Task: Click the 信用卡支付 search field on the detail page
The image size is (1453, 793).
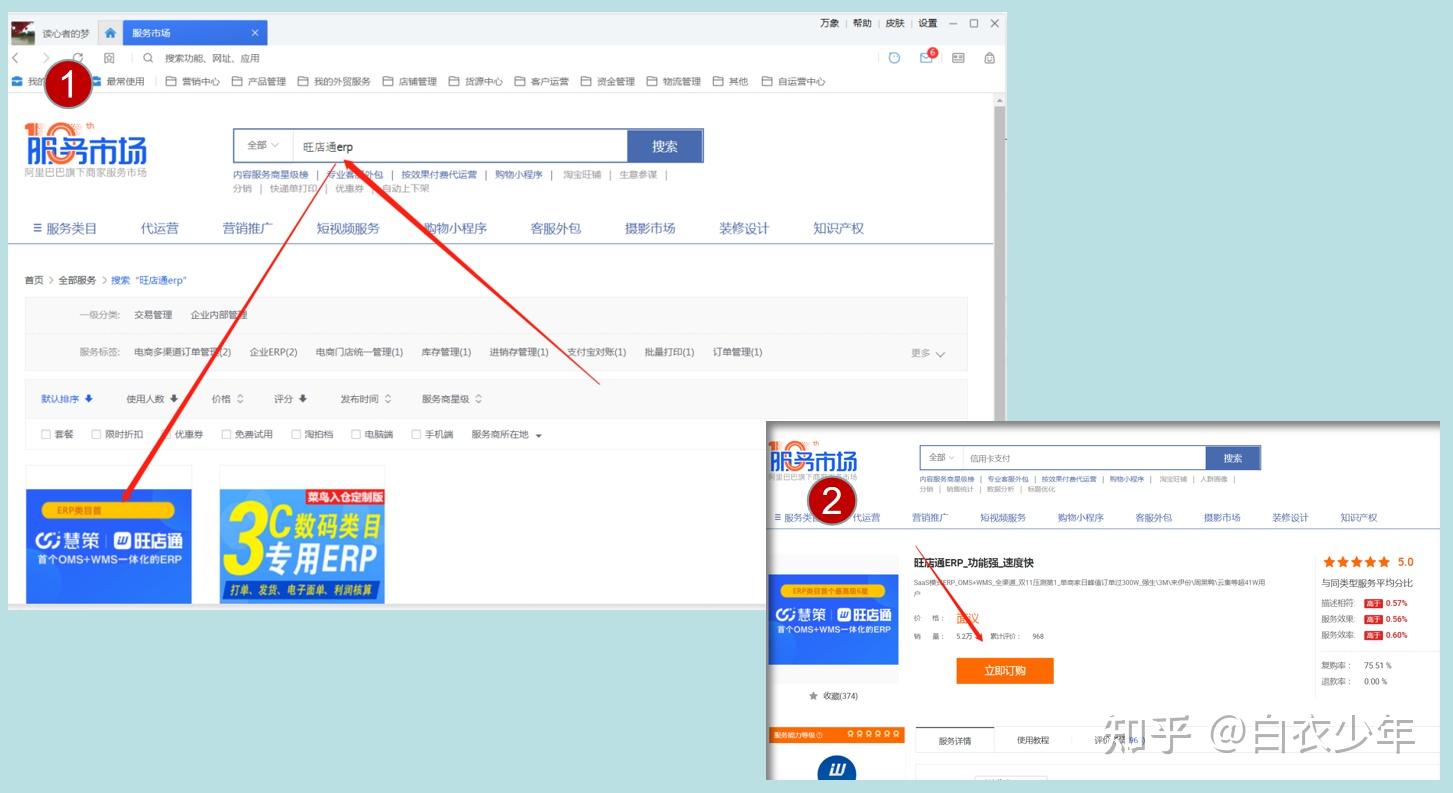Action: pyautogui.click(x=1084, y=458)
